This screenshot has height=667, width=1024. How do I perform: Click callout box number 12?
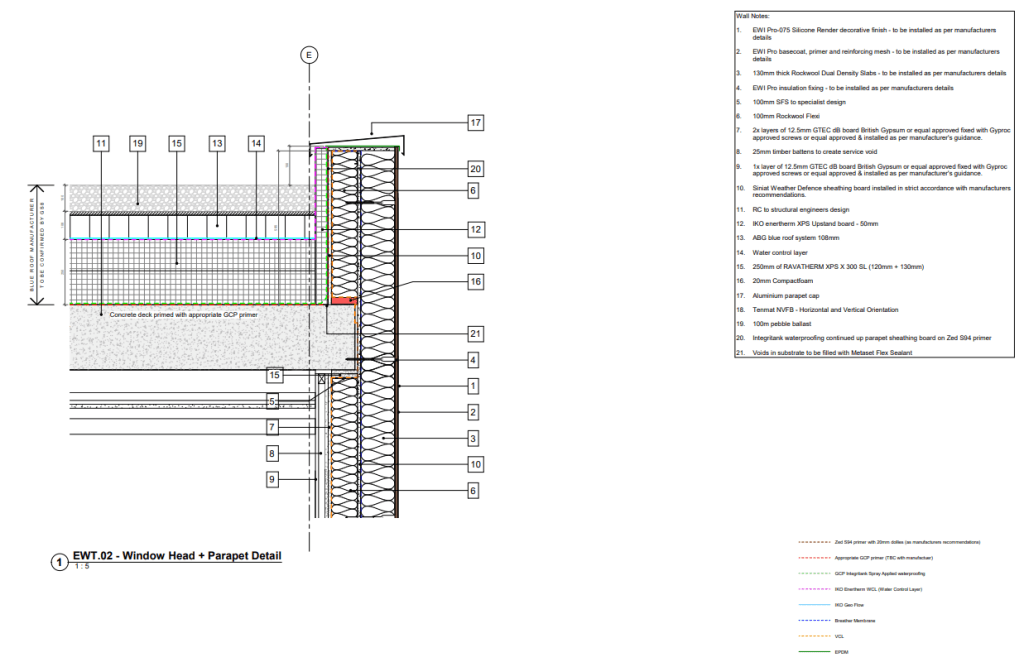tap(475, 230)
